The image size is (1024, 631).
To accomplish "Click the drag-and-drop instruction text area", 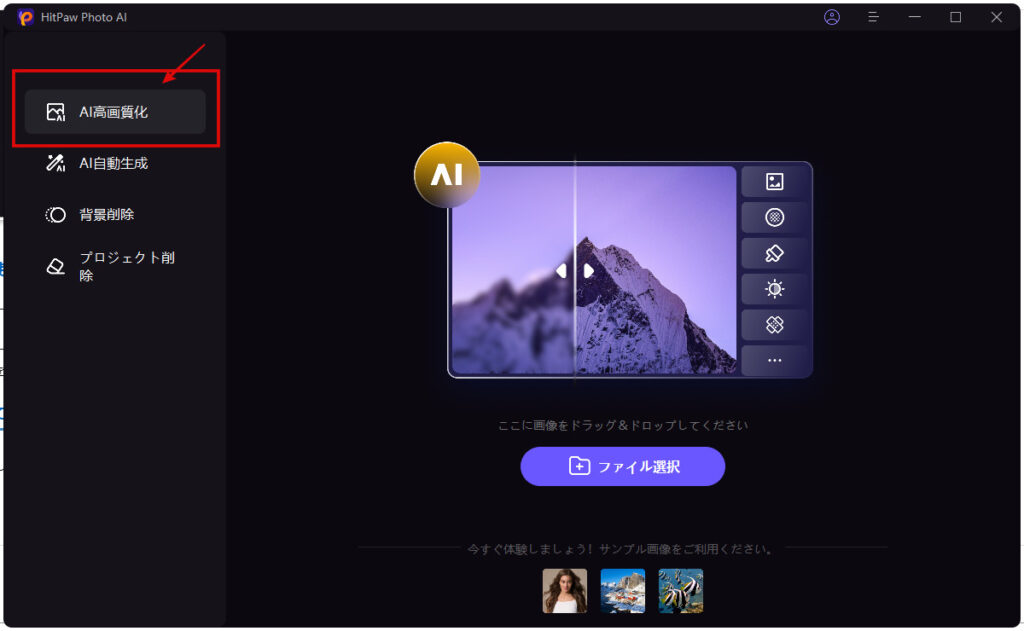I will click(622, 424).
